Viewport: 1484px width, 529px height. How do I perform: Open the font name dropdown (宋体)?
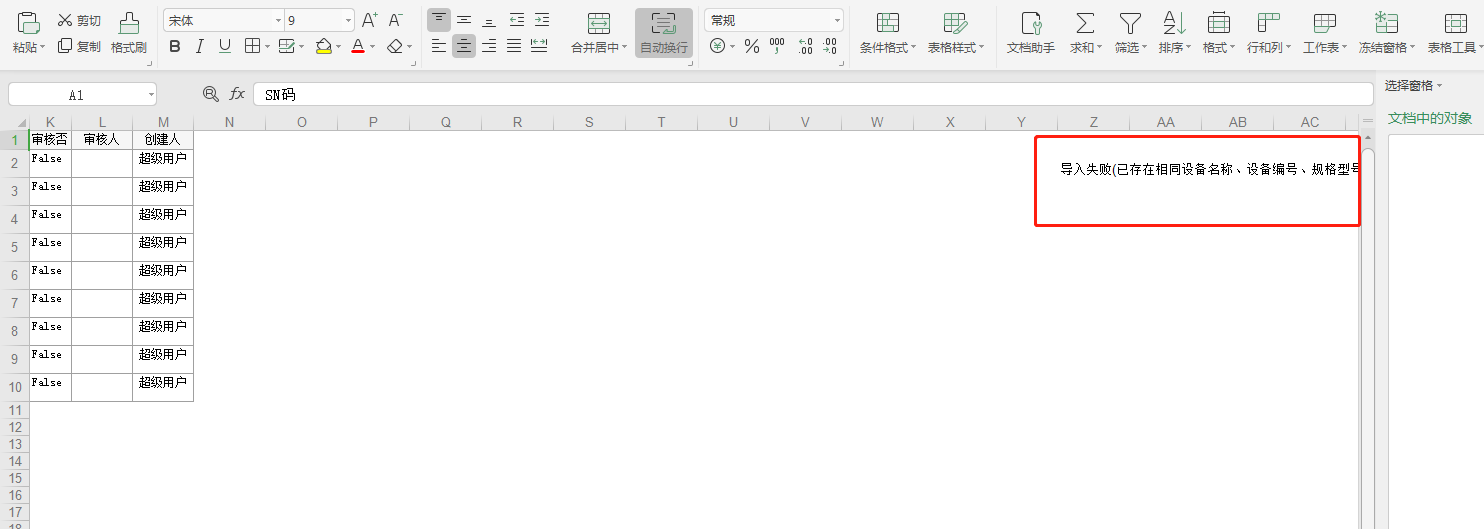223,20
